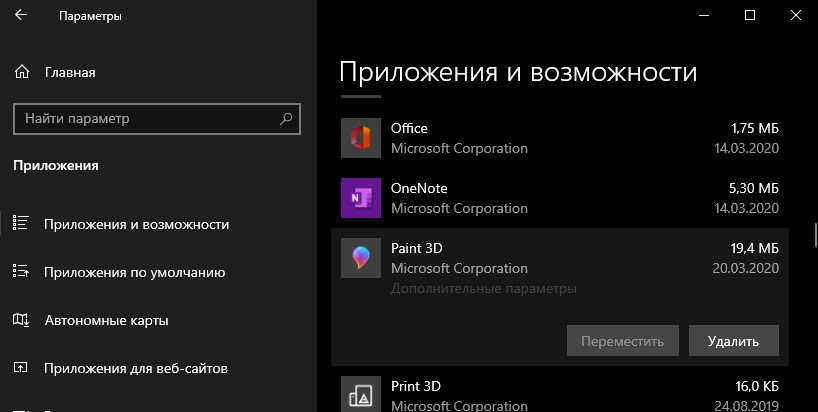
Task: Click the Приложения и возможности page title
Action: pos(518,71)
